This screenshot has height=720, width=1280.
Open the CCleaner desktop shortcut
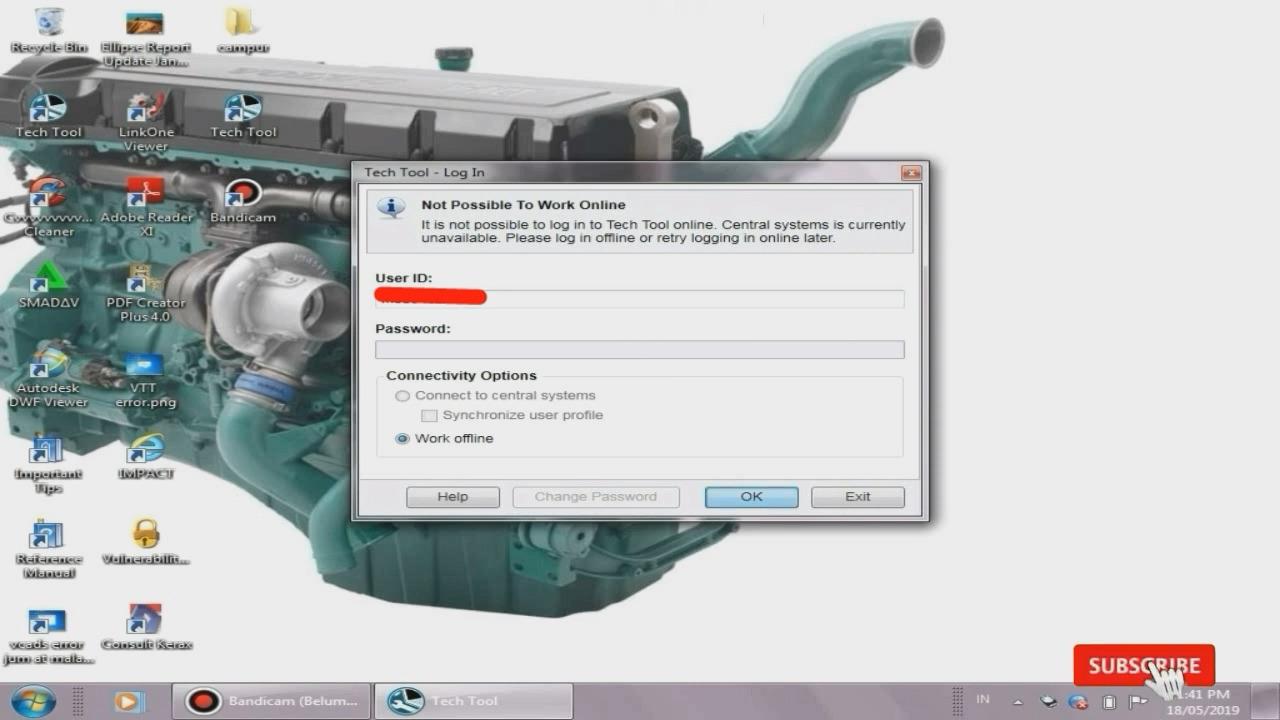click(48, 206)
